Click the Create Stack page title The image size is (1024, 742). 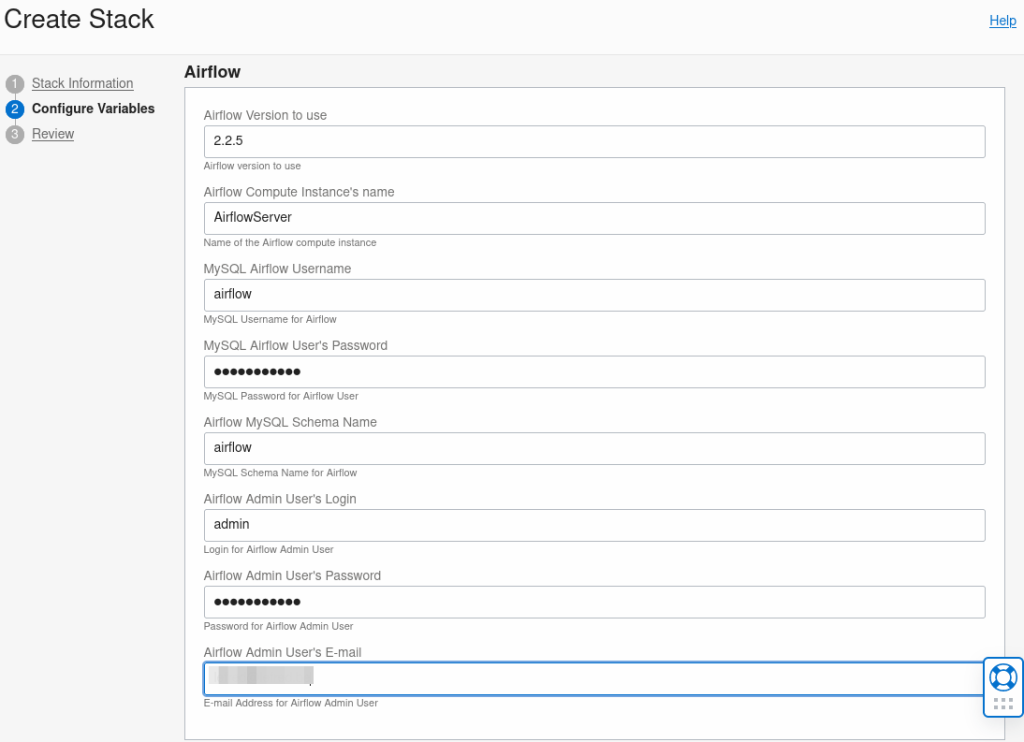(x=79, y=19)
